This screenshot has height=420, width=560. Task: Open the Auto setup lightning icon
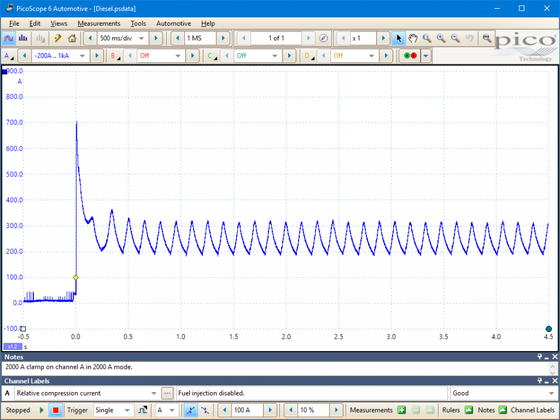58,38
